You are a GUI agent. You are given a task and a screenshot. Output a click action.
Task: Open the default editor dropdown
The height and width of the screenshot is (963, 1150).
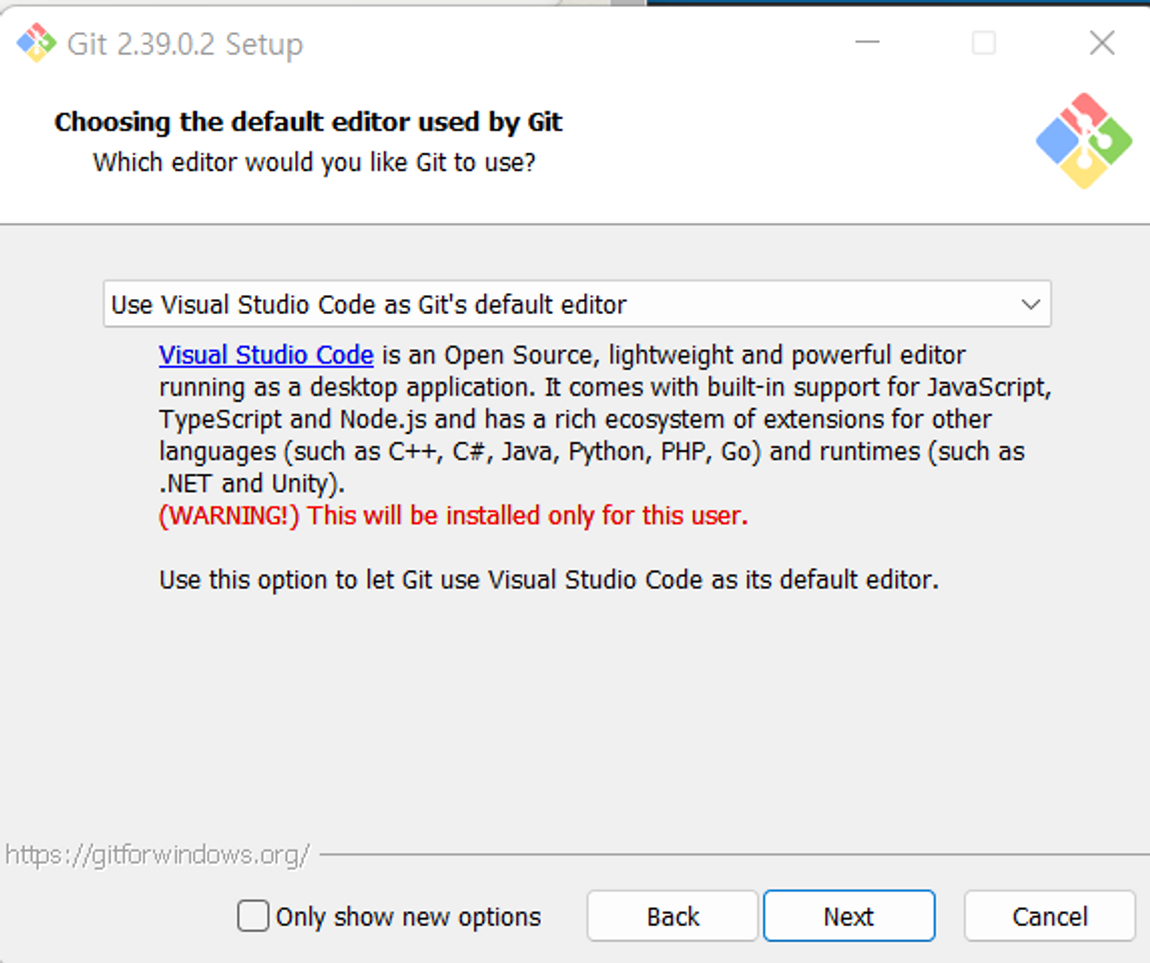click(x=577, y=304)
